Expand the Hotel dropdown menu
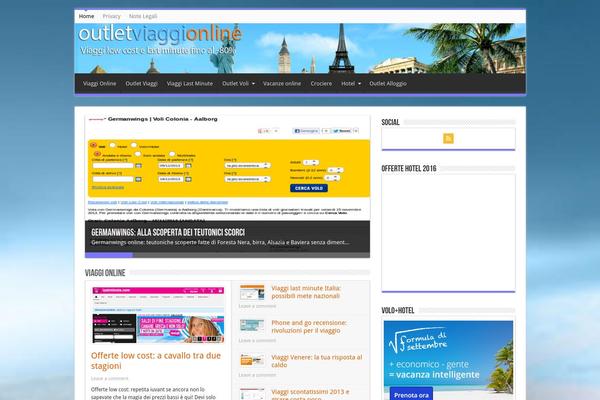Image resolution: width=600 pixels, height=400 pixels. (351, 83)
